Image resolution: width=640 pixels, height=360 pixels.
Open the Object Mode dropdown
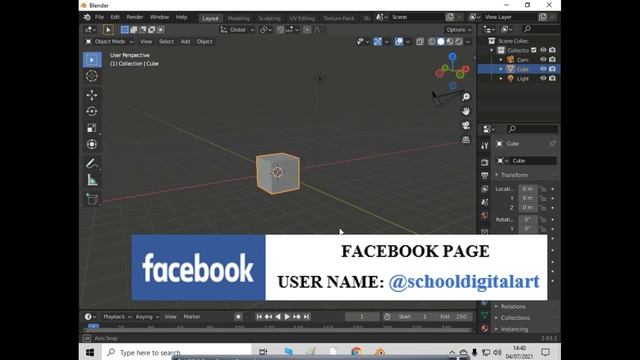pyautogui.click(x=109, y=42)
